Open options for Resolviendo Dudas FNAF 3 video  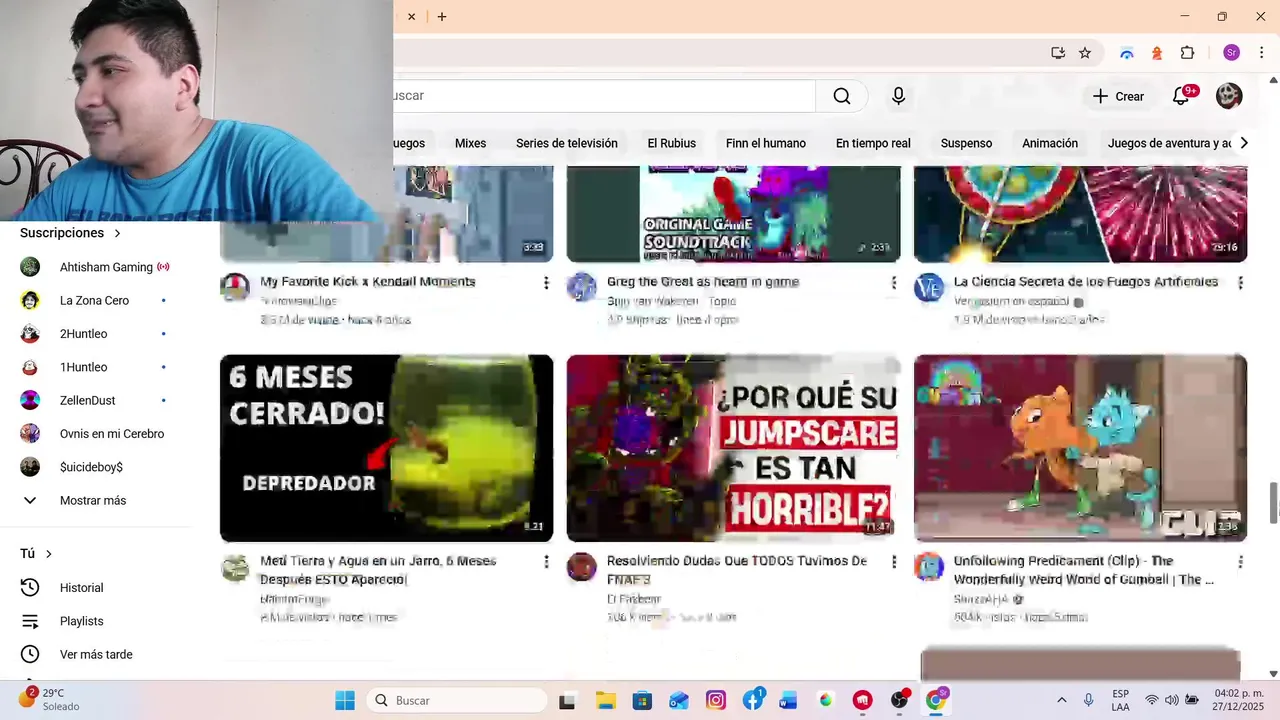pyautogui.click(x=893, y=562)
